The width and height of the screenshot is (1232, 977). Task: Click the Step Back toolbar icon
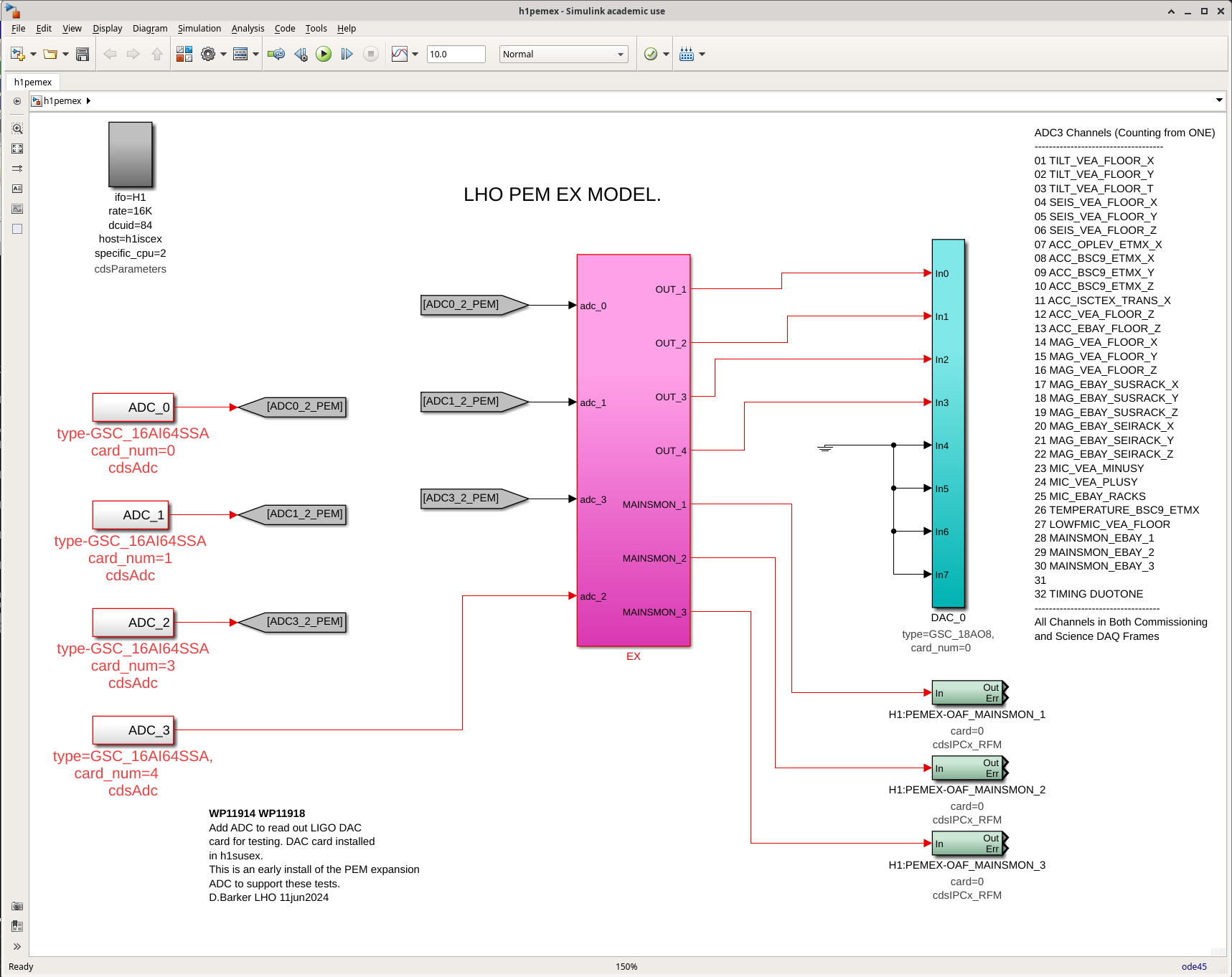(x=301, y=54)
